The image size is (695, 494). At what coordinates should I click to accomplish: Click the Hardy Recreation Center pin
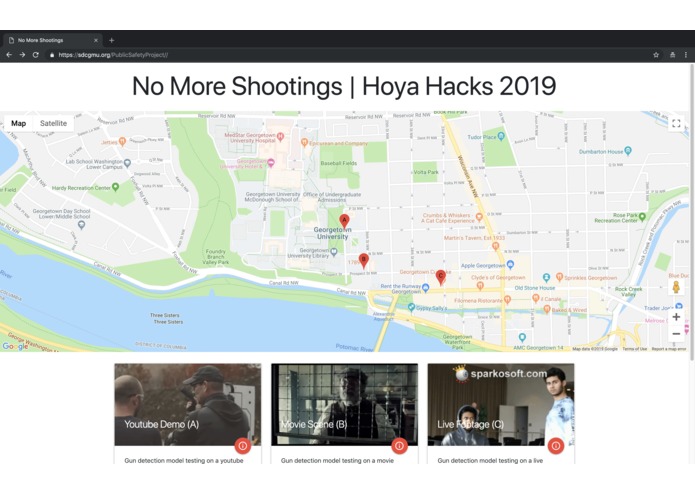(116, 187)
